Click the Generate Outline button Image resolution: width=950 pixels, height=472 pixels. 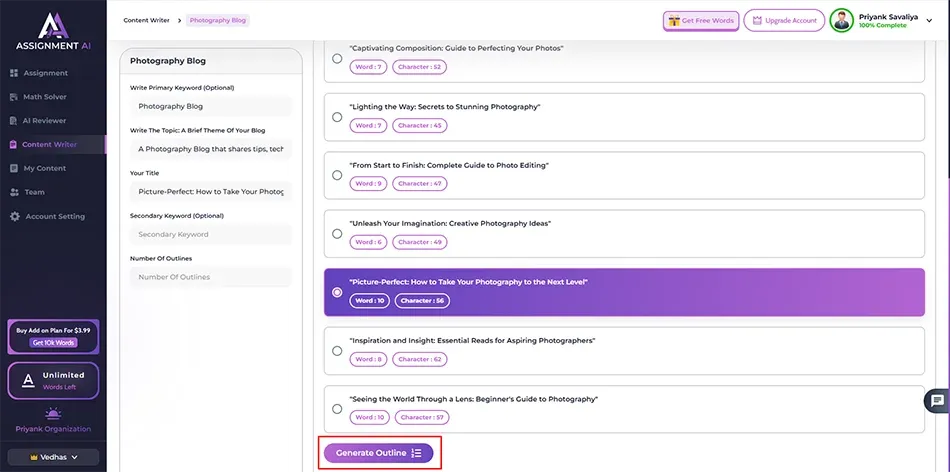coord(378,453)
